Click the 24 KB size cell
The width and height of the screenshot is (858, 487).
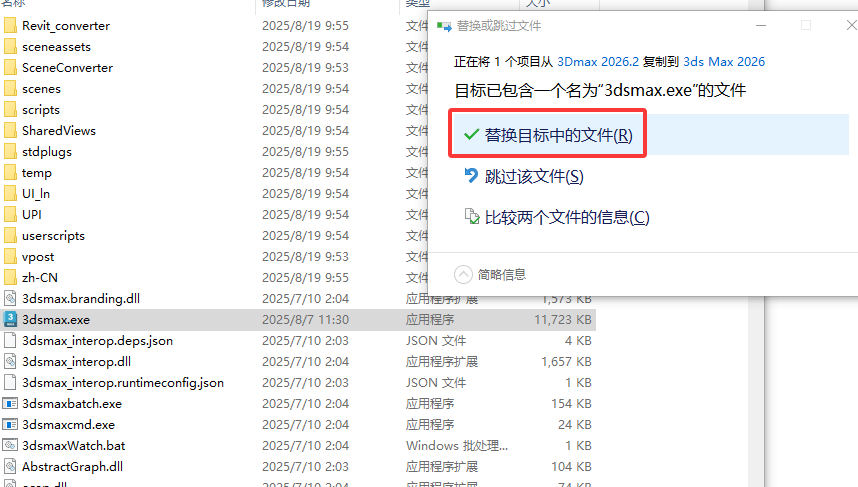[x=575, y=425]
